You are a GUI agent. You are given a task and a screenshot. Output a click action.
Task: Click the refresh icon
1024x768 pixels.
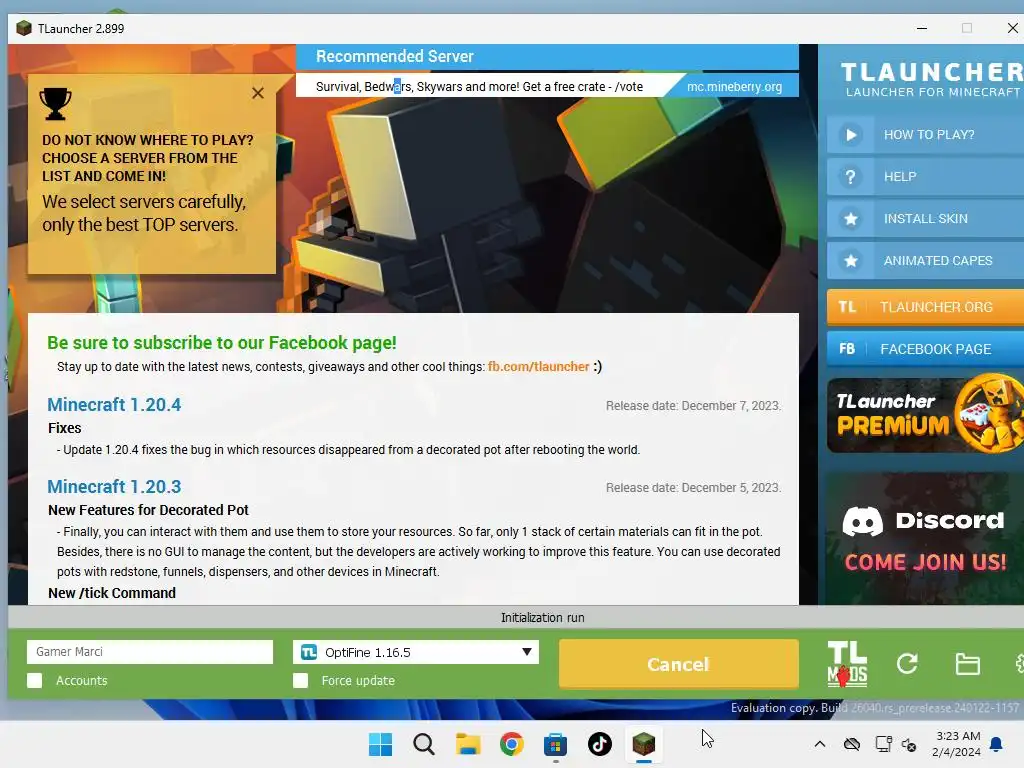click(907, 664)
